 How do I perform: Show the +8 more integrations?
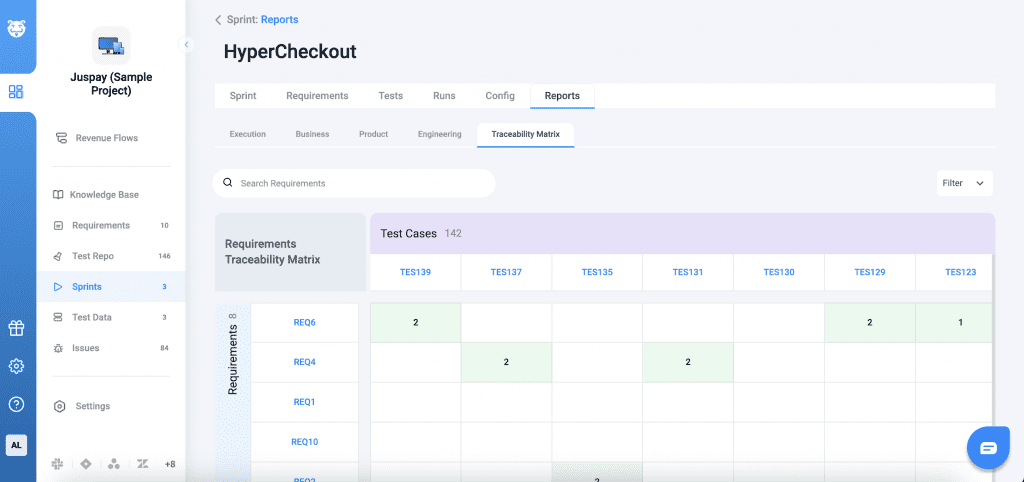(170, 464)
